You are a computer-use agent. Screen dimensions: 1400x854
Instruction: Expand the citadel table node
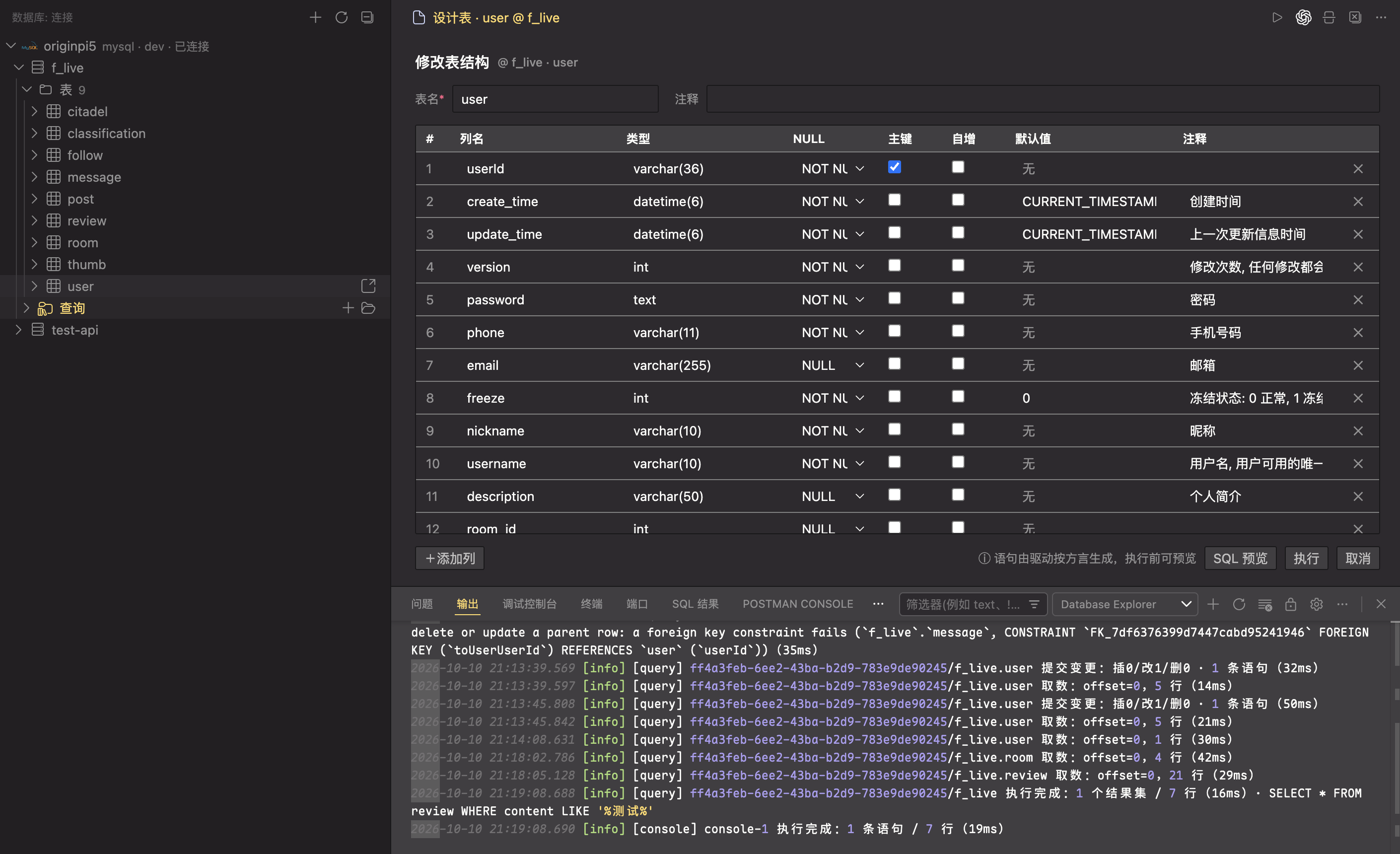tap(34, 111)
